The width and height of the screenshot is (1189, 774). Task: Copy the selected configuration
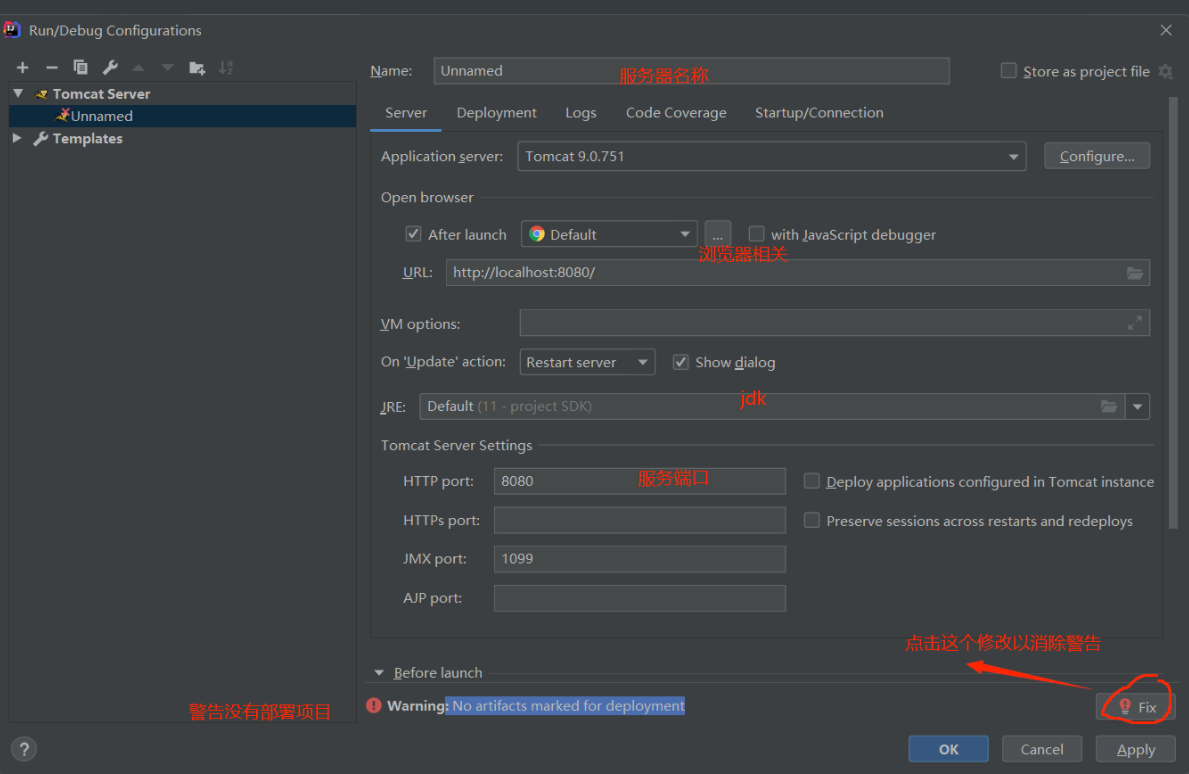80,67
